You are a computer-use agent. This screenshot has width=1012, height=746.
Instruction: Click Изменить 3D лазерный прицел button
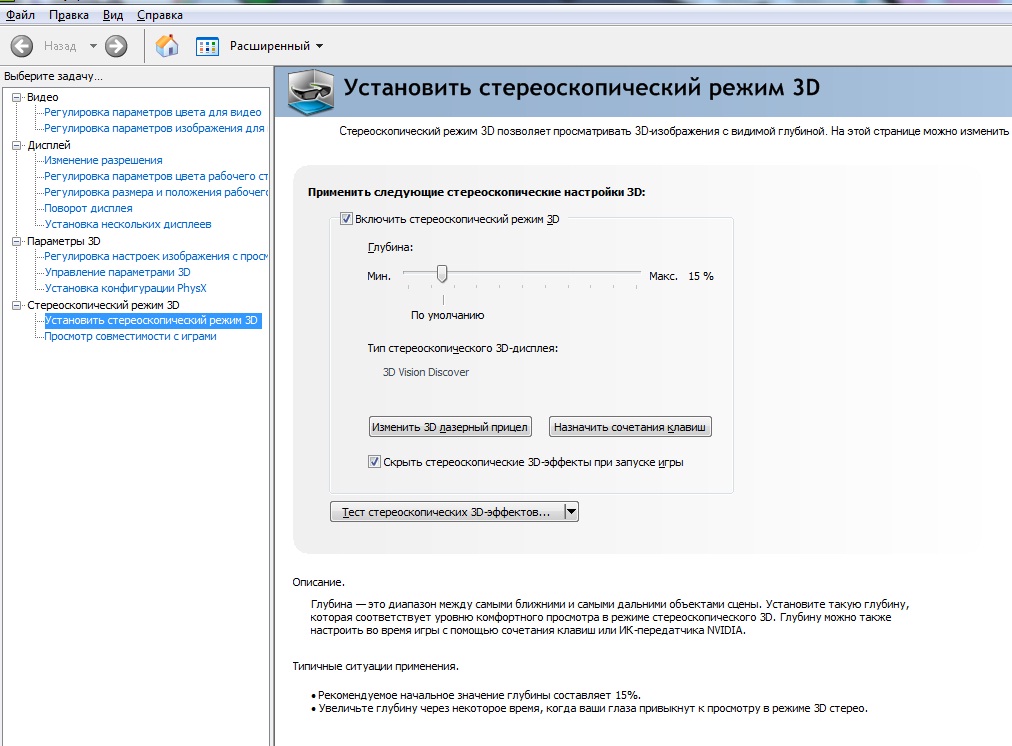[x=450, y=427]
